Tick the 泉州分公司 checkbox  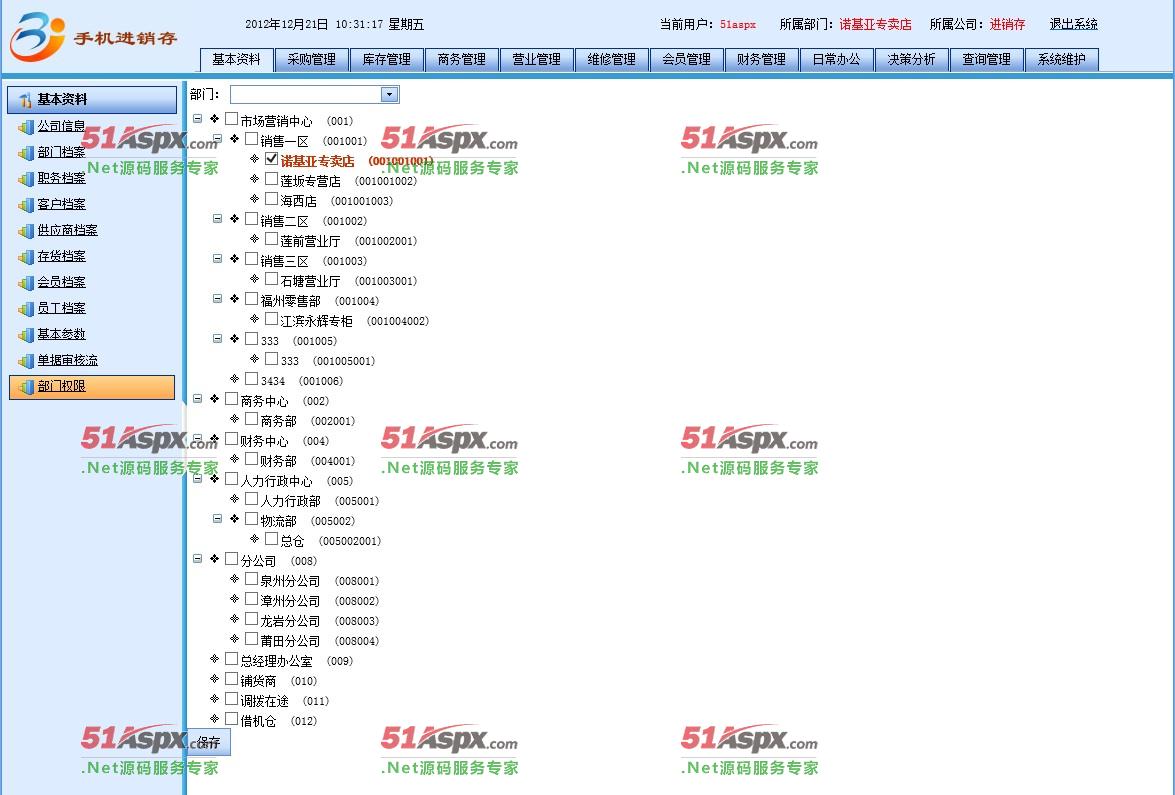point(251,579)
